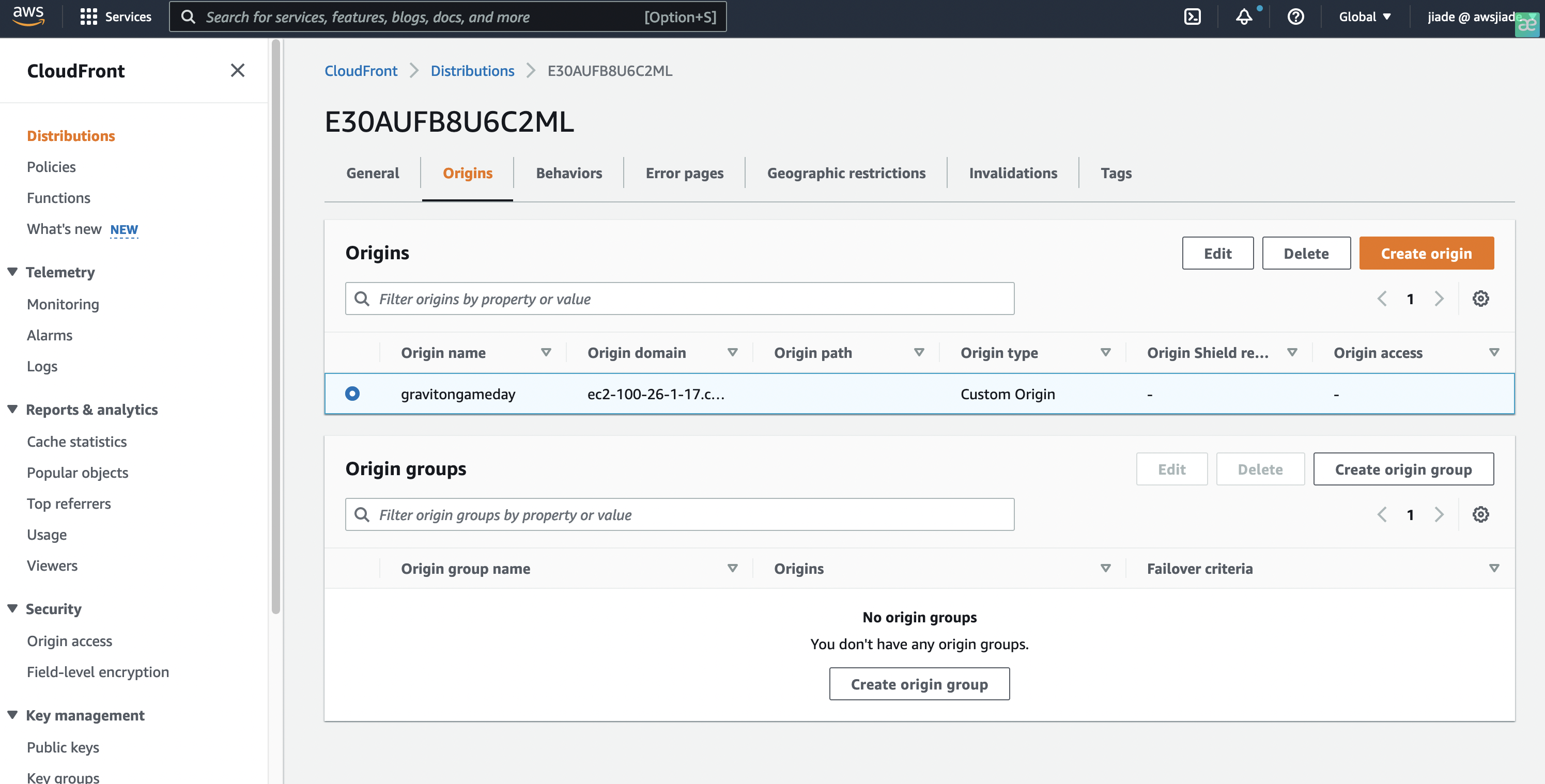Click the help question mark icon
The width and height of the screenshot is (1545, 784).
pyautogui.click(x=1295, y=17)
